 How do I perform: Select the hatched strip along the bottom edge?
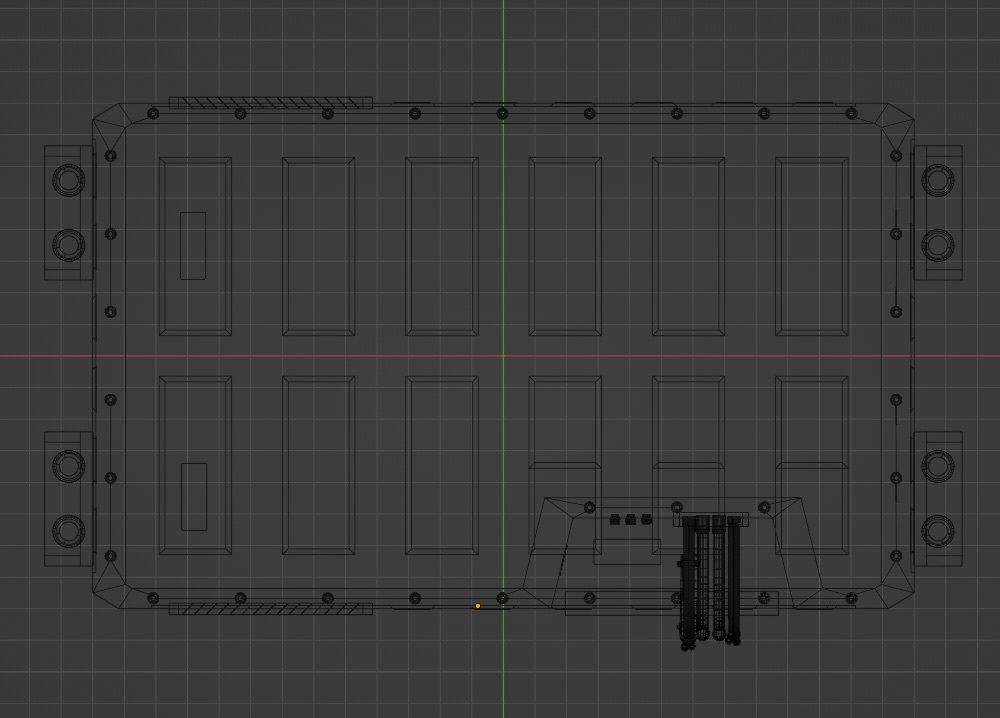pyautogui.click(x=270, y=609)
